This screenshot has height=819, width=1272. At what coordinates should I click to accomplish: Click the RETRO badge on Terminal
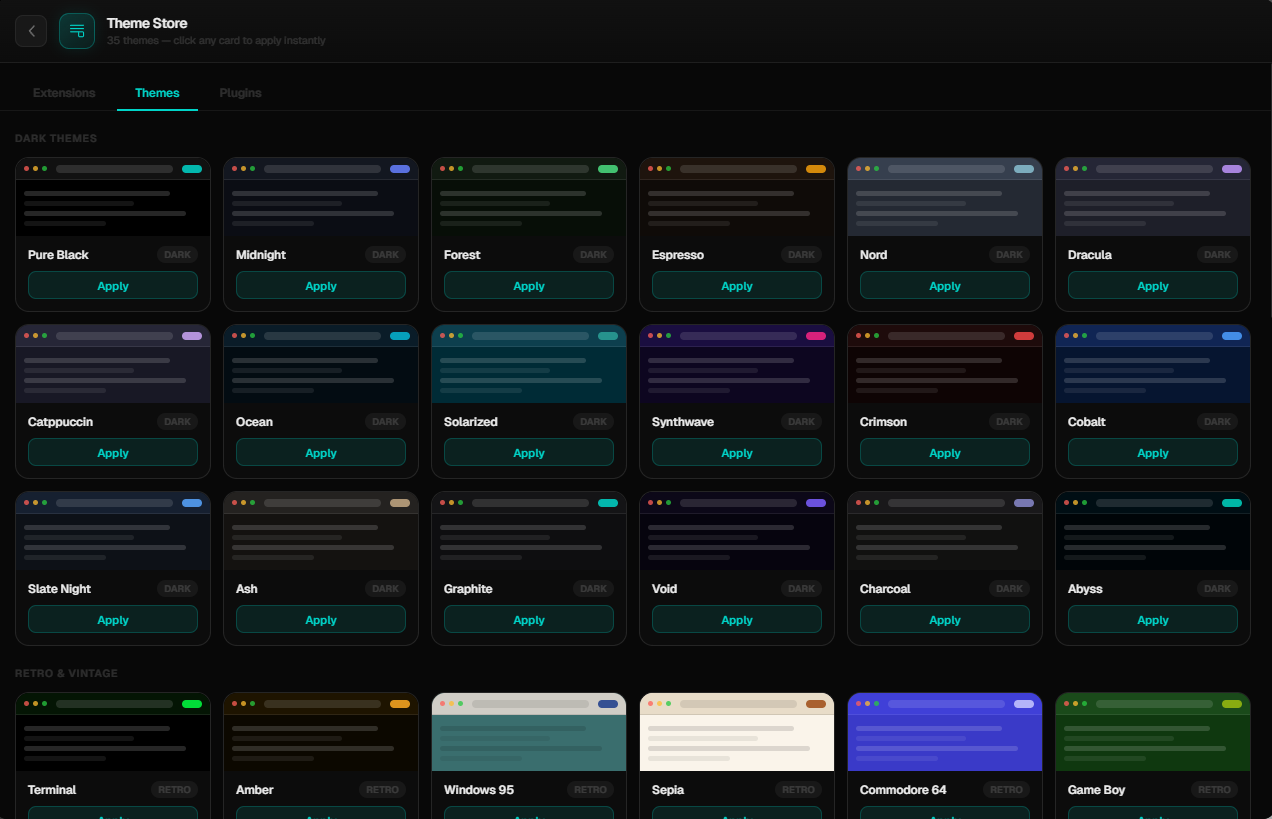tap(174, 789)
